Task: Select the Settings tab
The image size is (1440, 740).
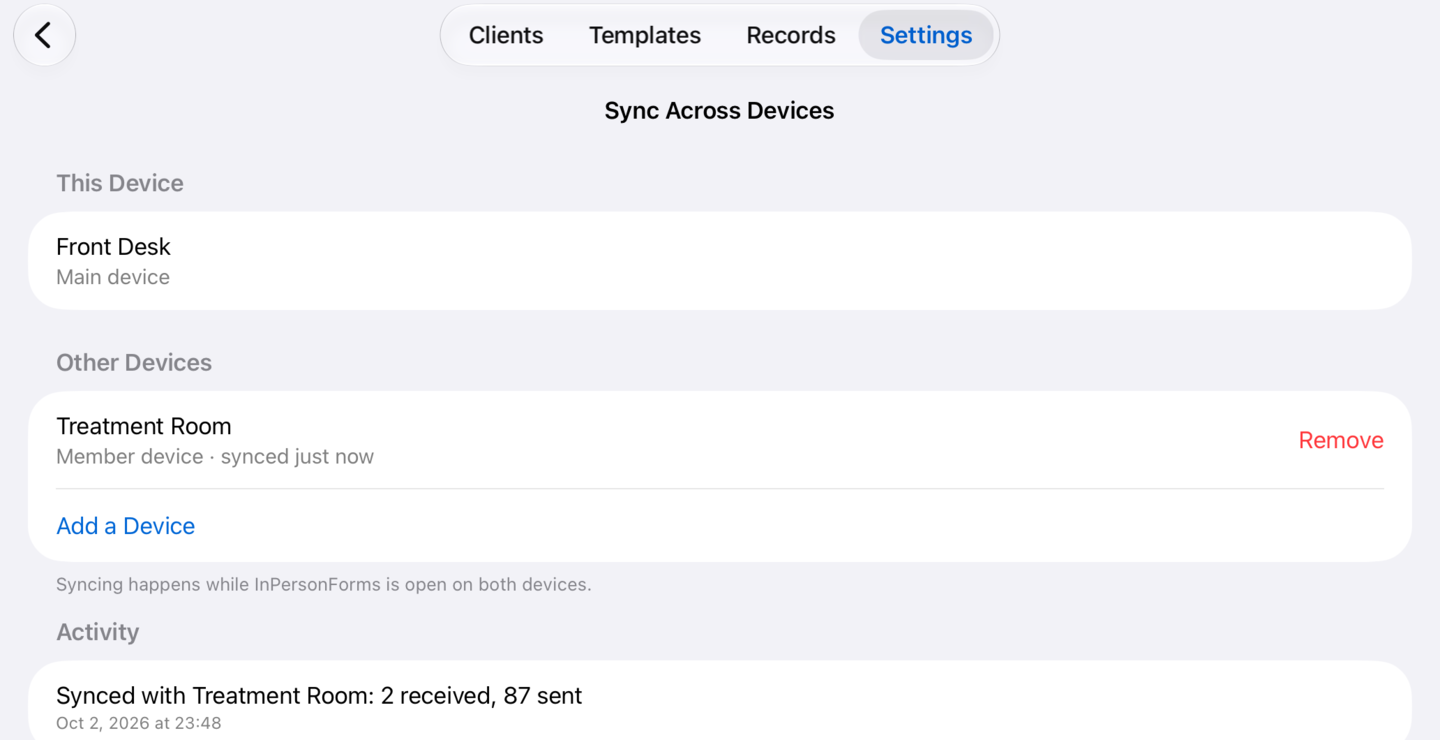Action: [926, 35]
